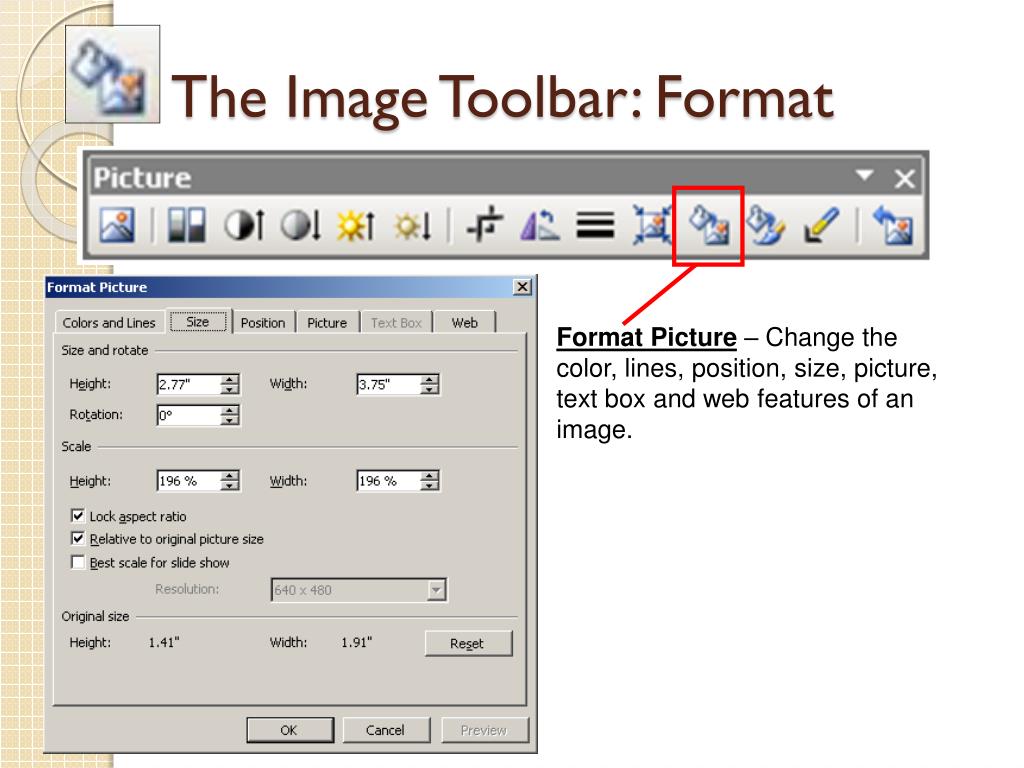
Task: Increase Rotation with up arrow
Action: [x=230, y=410]
